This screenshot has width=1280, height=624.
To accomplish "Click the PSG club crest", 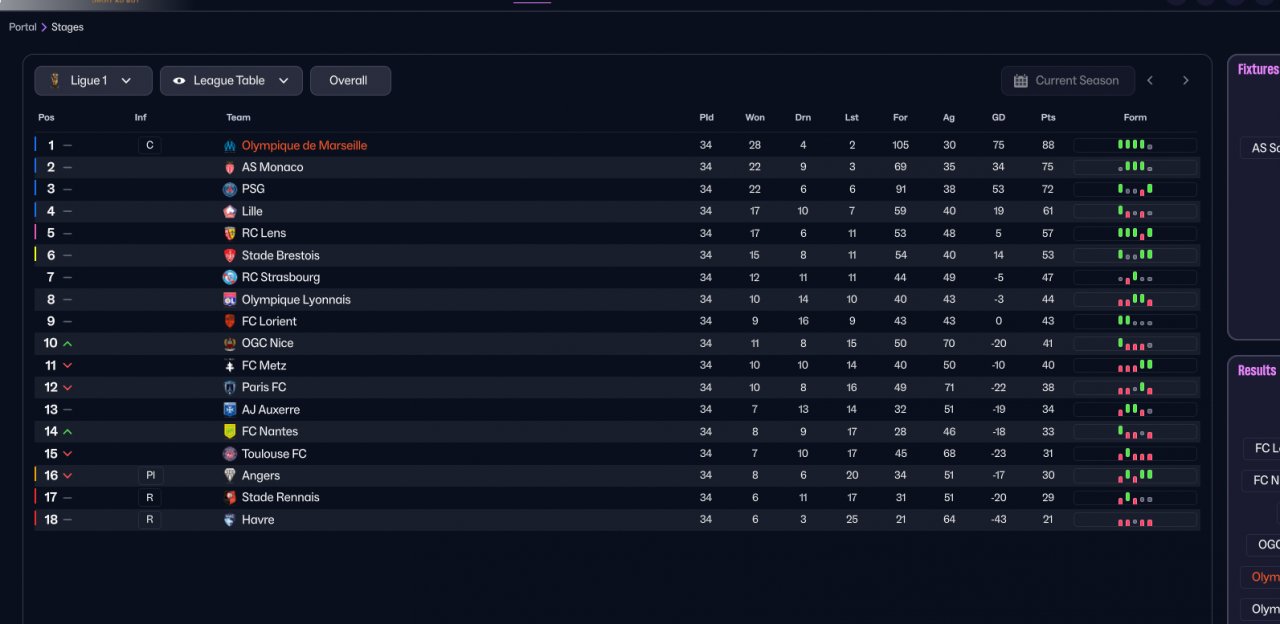I will pyautogui.click(x=230, y=190).
